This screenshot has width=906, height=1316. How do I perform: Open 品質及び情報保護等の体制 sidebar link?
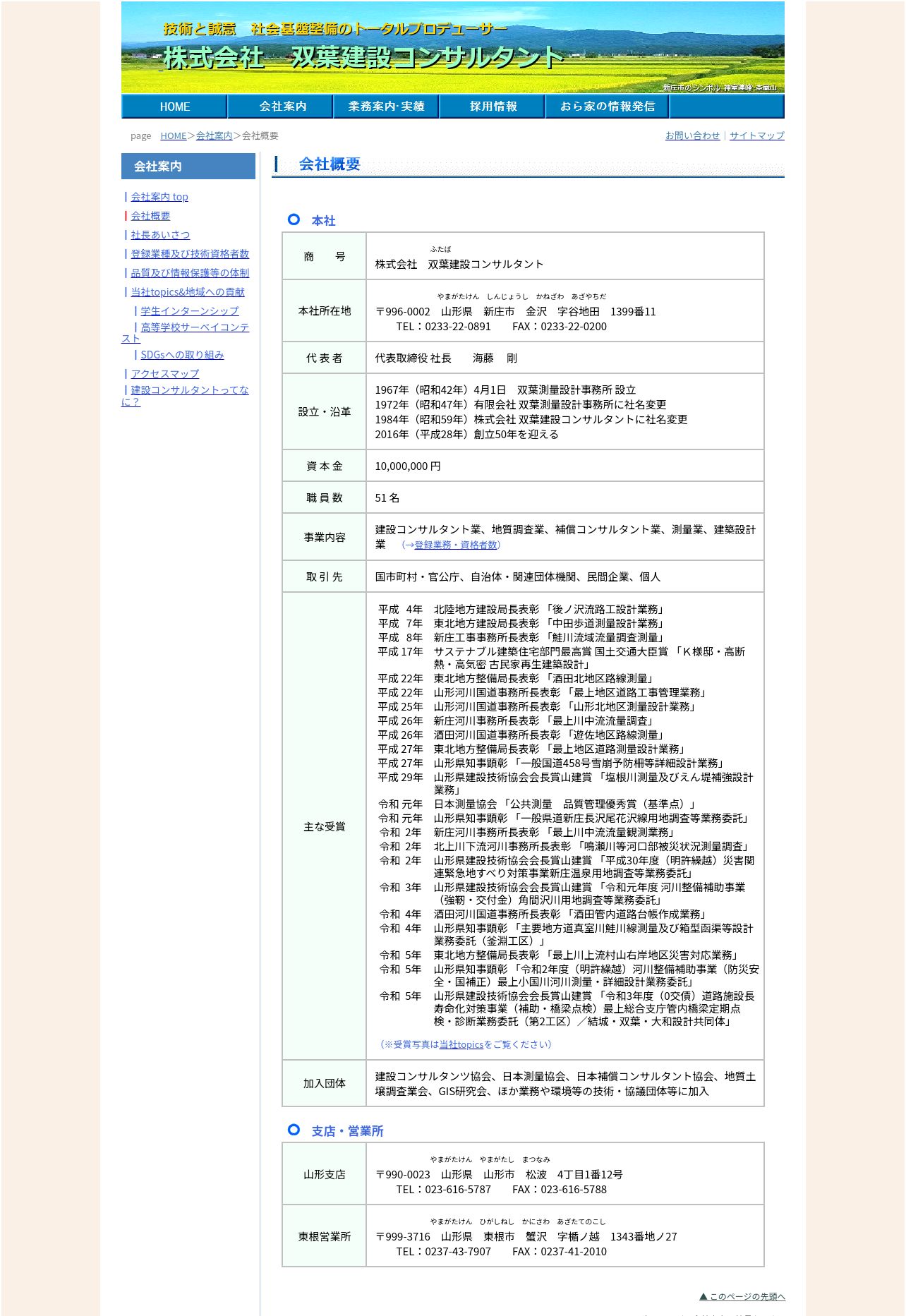tap(190, 273)
